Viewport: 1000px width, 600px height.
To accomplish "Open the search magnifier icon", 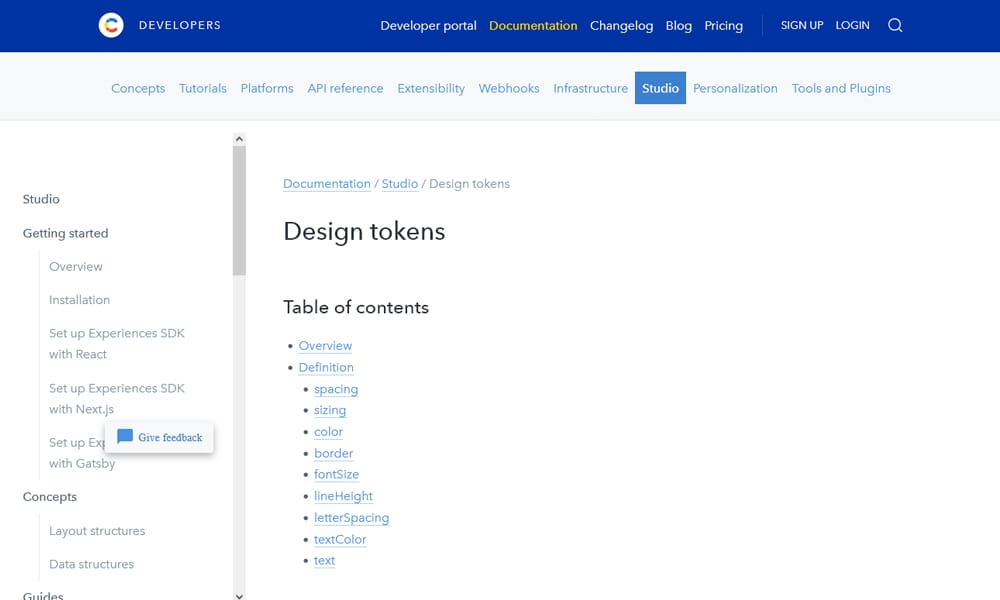I will point(894,25).
